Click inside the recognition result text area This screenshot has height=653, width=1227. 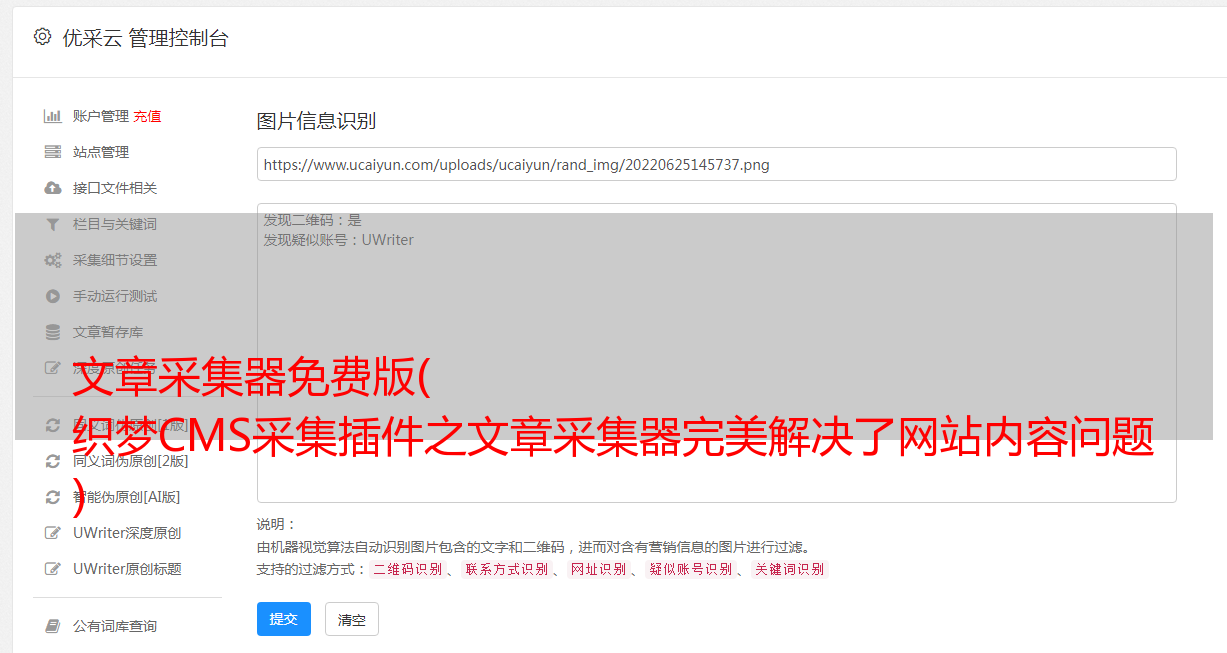point(716,352)
